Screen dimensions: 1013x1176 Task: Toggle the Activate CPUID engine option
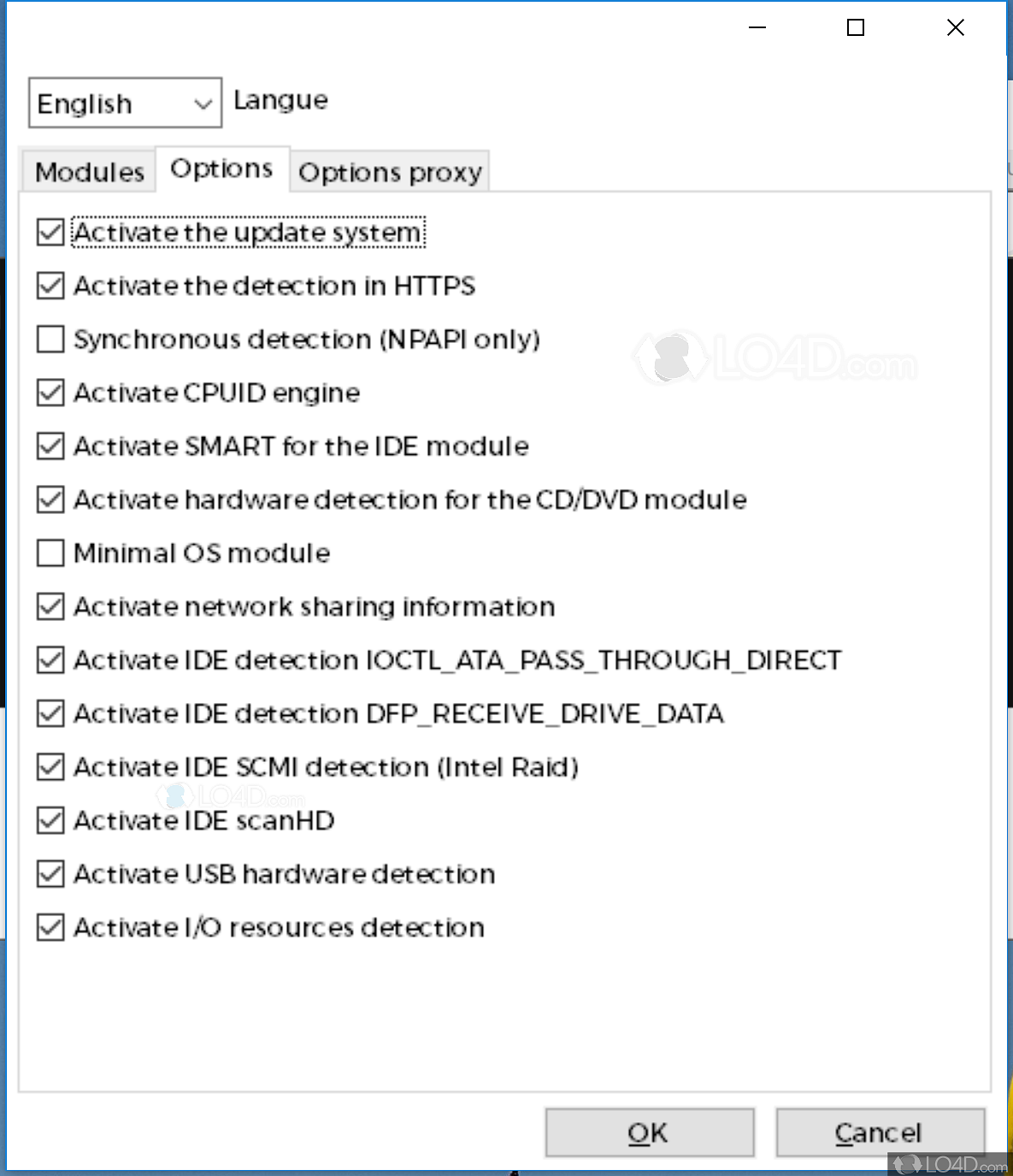click(x=50, y=393)
